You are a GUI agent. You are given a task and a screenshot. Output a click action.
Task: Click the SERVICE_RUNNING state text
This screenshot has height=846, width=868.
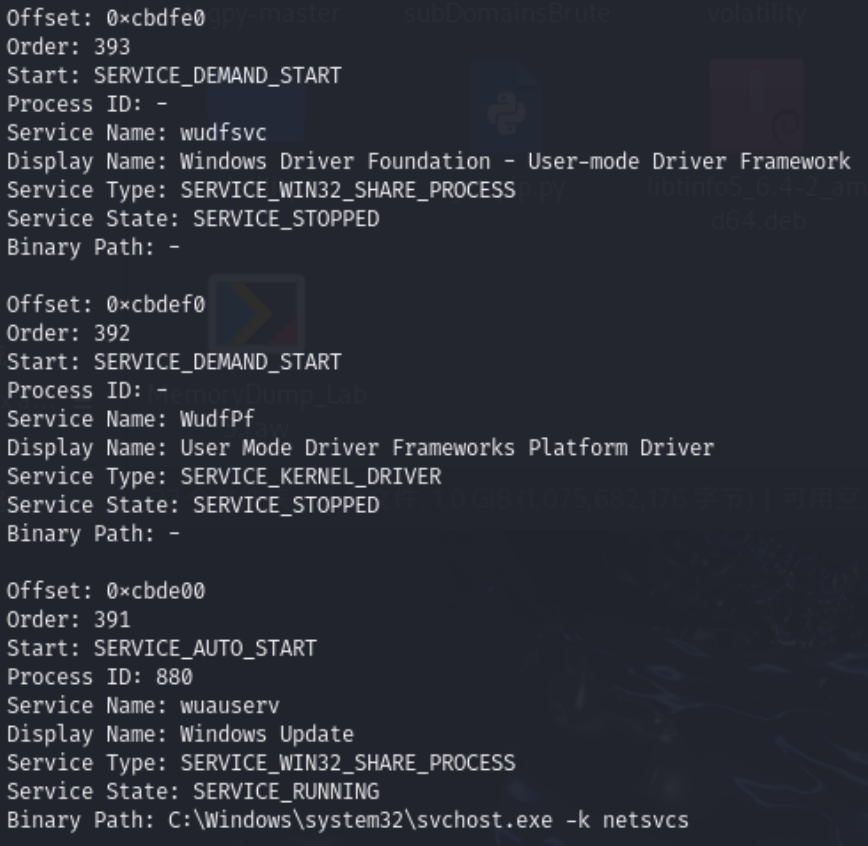tap(285, 791)
